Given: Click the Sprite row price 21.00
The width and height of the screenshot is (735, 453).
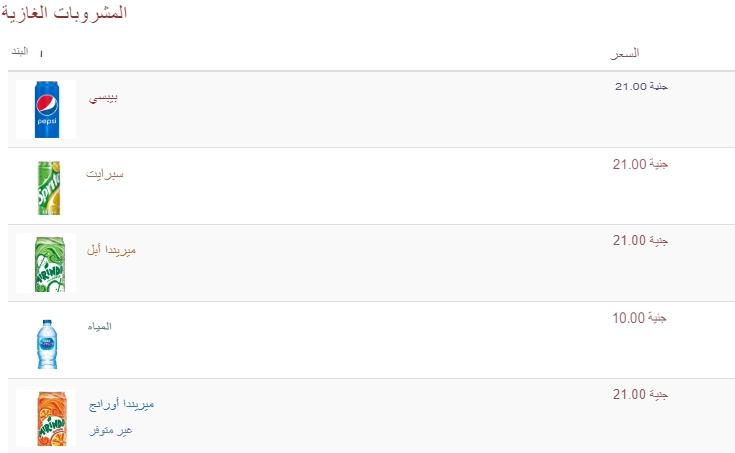Looking at the screenshot, I should (640, 164).
